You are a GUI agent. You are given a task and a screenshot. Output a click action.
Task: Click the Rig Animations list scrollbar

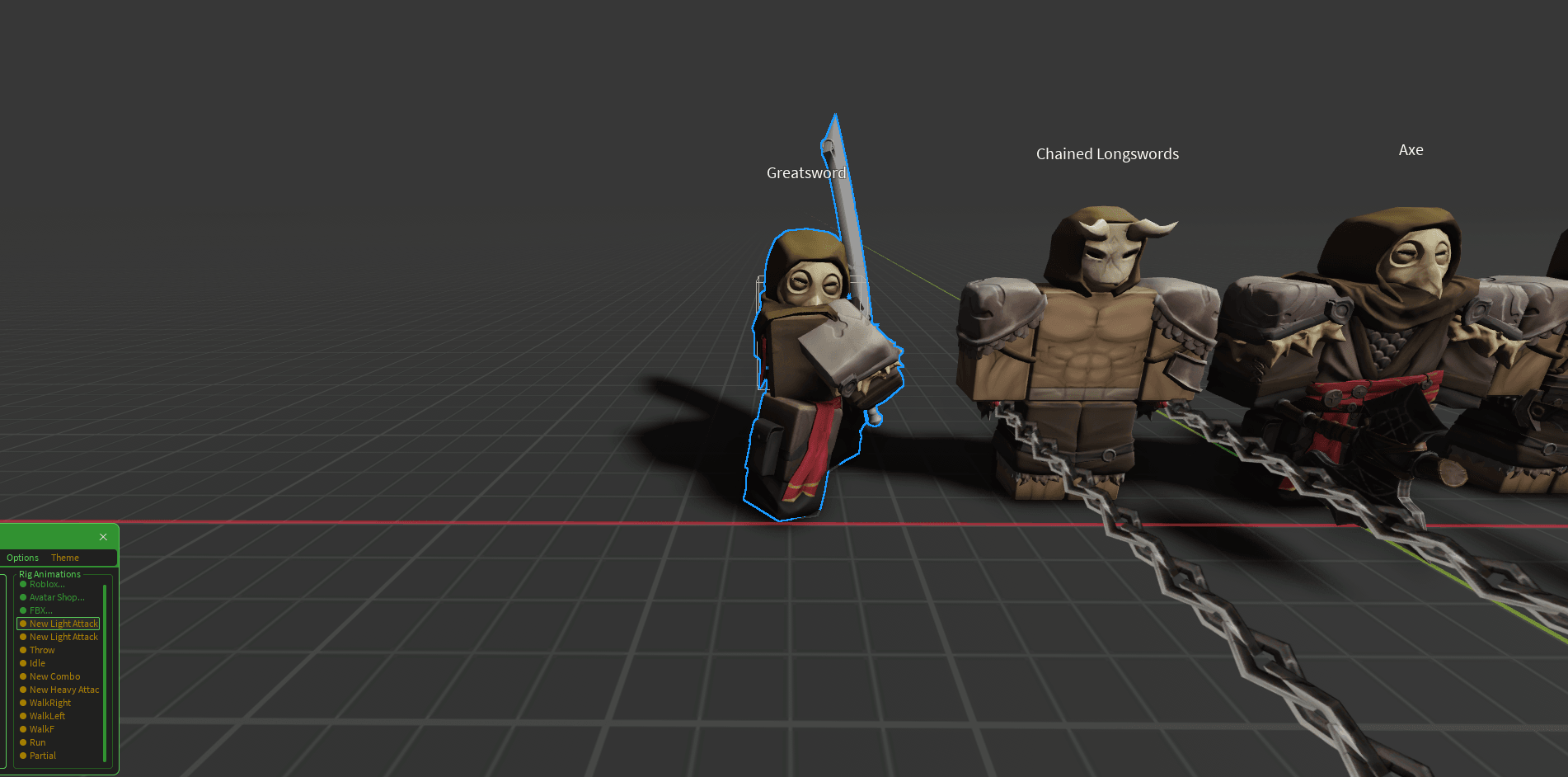pyautogui.click(x=105, y=673)
